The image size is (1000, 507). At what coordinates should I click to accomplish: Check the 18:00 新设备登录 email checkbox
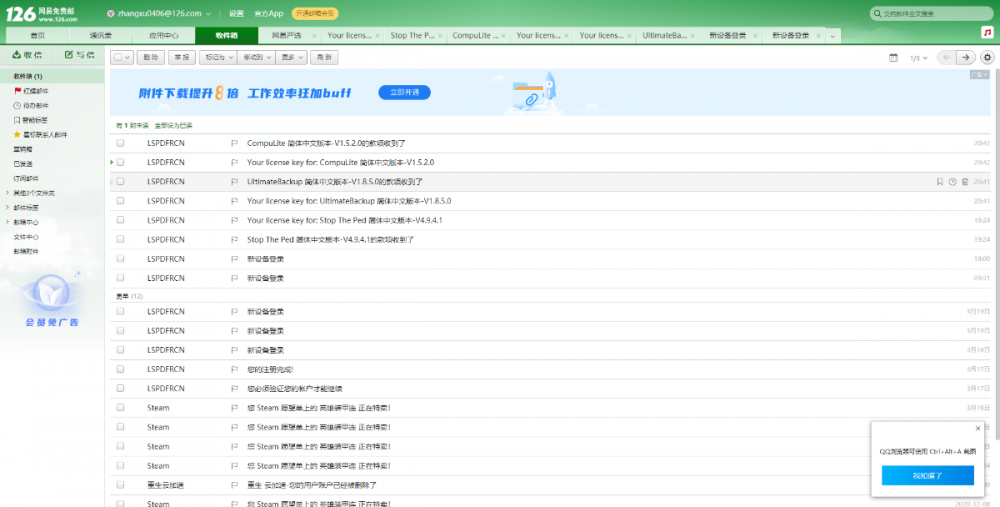point(120,258)
